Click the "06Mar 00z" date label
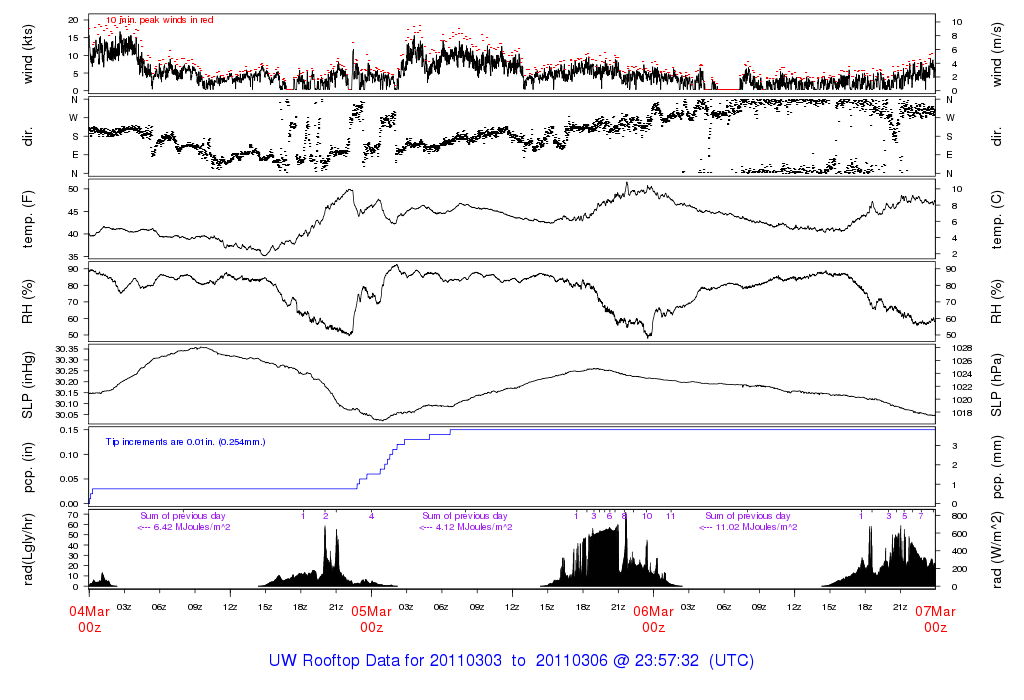The width and height of the screenshot is (1024, 700). 654,619
